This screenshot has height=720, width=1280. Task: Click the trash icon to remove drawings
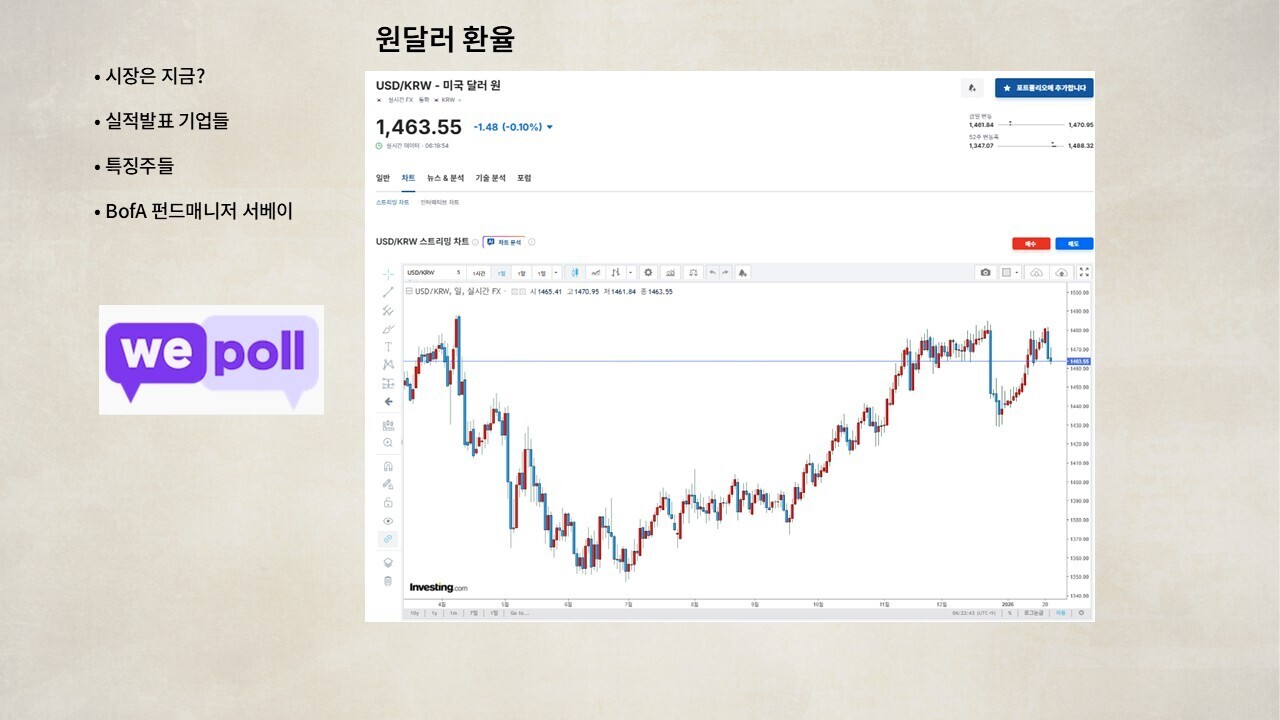point(388,581)
